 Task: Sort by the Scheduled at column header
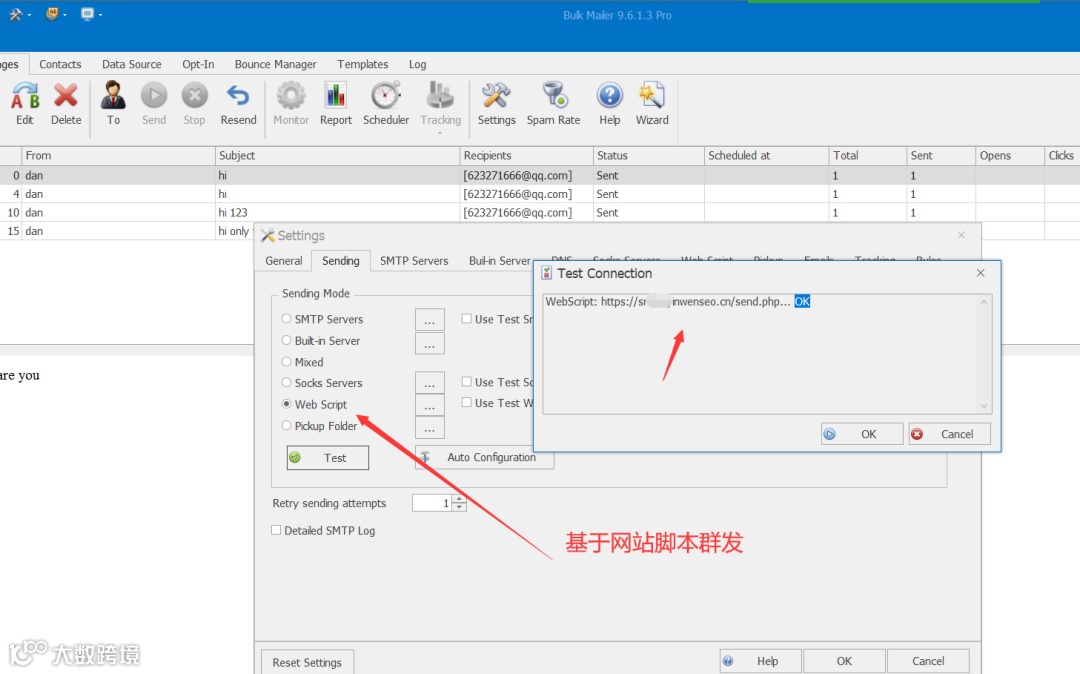click(x=767, y=156)
